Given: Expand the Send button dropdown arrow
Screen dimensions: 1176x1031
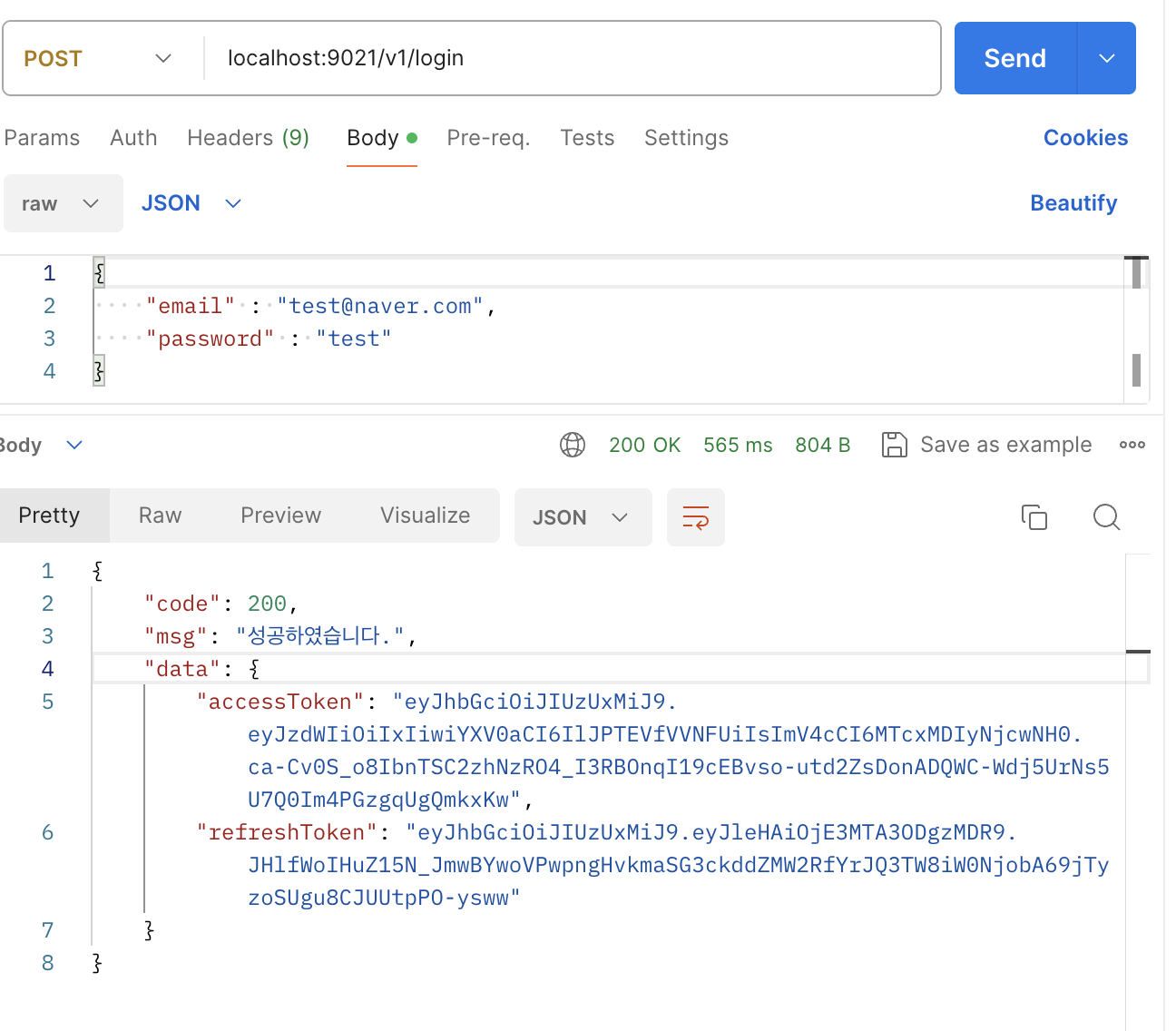Looking at the screenshot, I should (1107, 58).
